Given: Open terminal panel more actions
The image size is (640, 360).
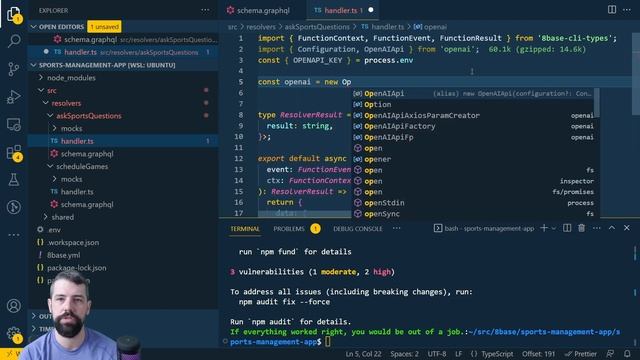Looking at the screenshot, I should click(x=597, y=228).
